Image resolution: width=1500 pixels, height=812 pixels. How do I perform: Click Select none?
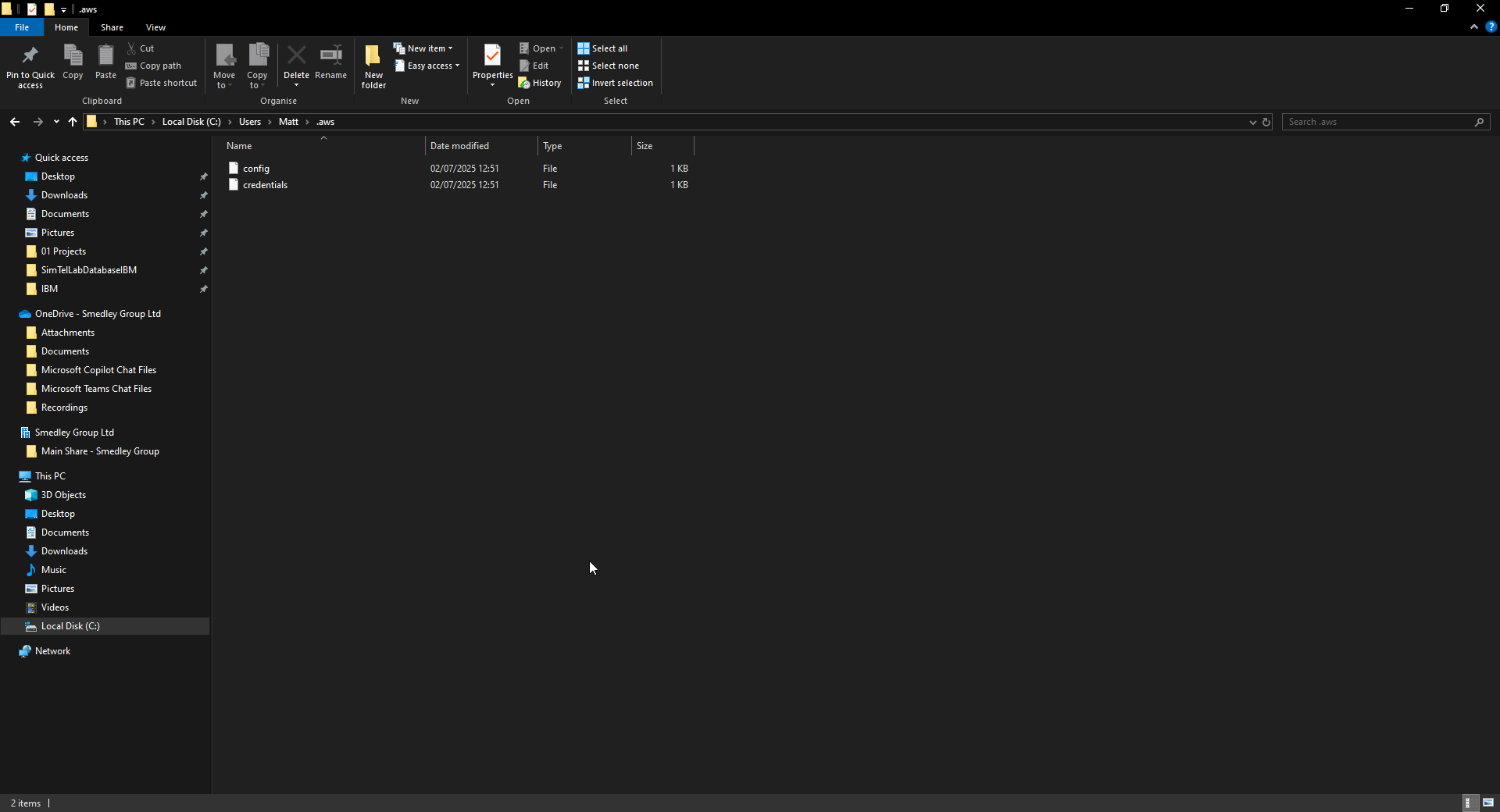(x=609, y=66)
